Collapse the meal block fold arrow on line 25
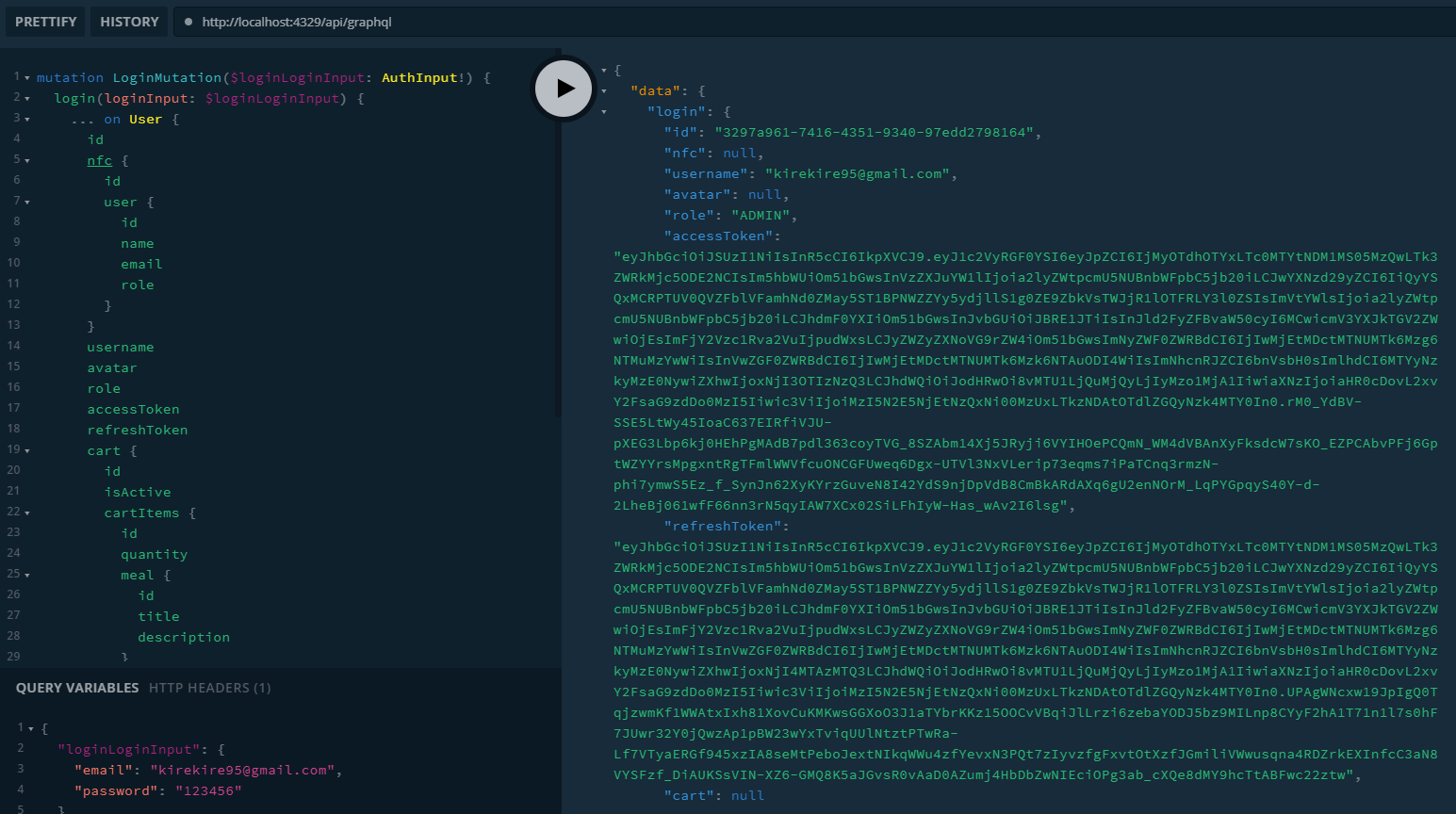1456x814 pixels. pyautogui.click(x=27, y=576)
